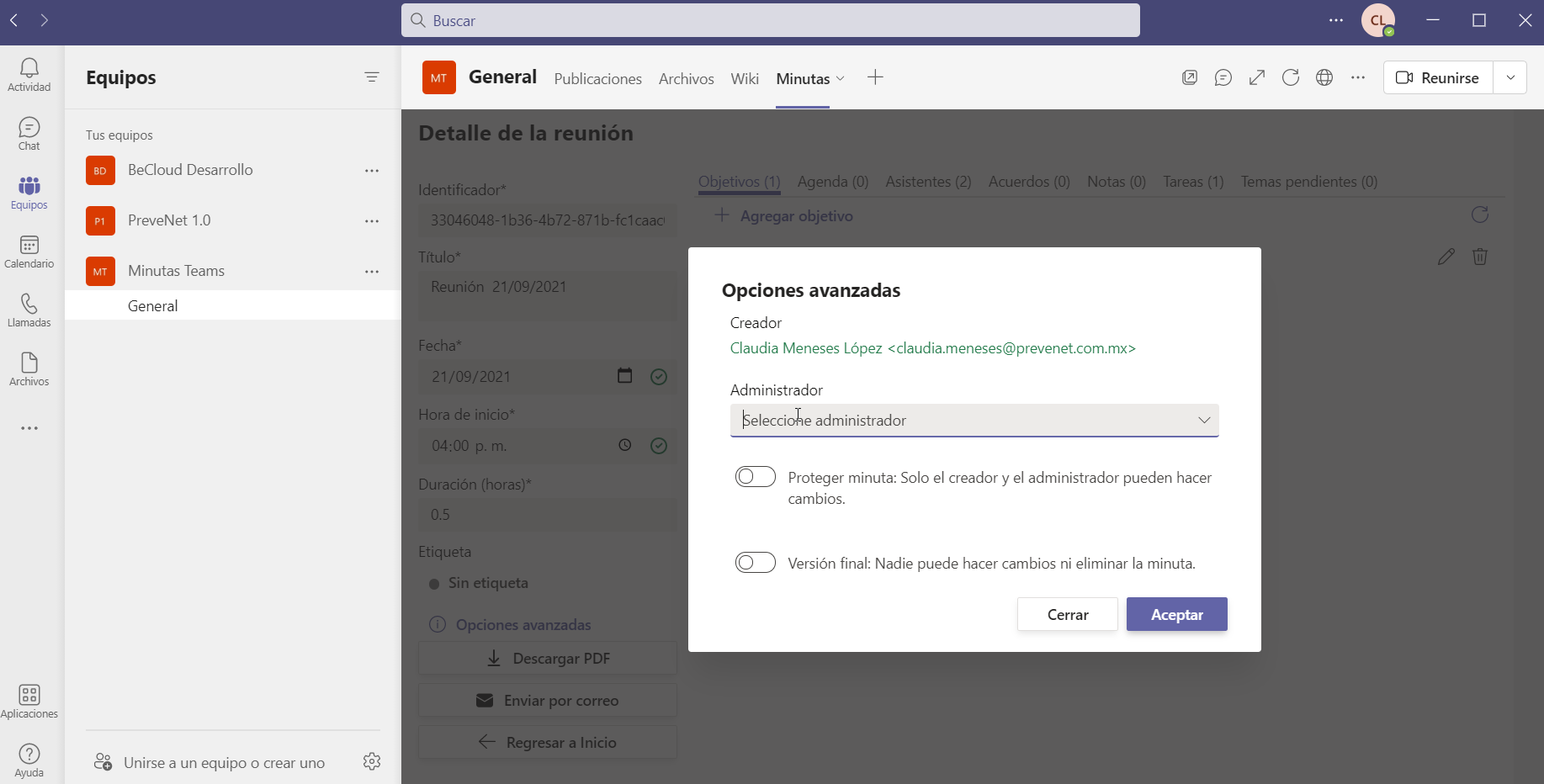Go forward with navigation arrow
The image size is (1544, 784).
coord(44,20)
